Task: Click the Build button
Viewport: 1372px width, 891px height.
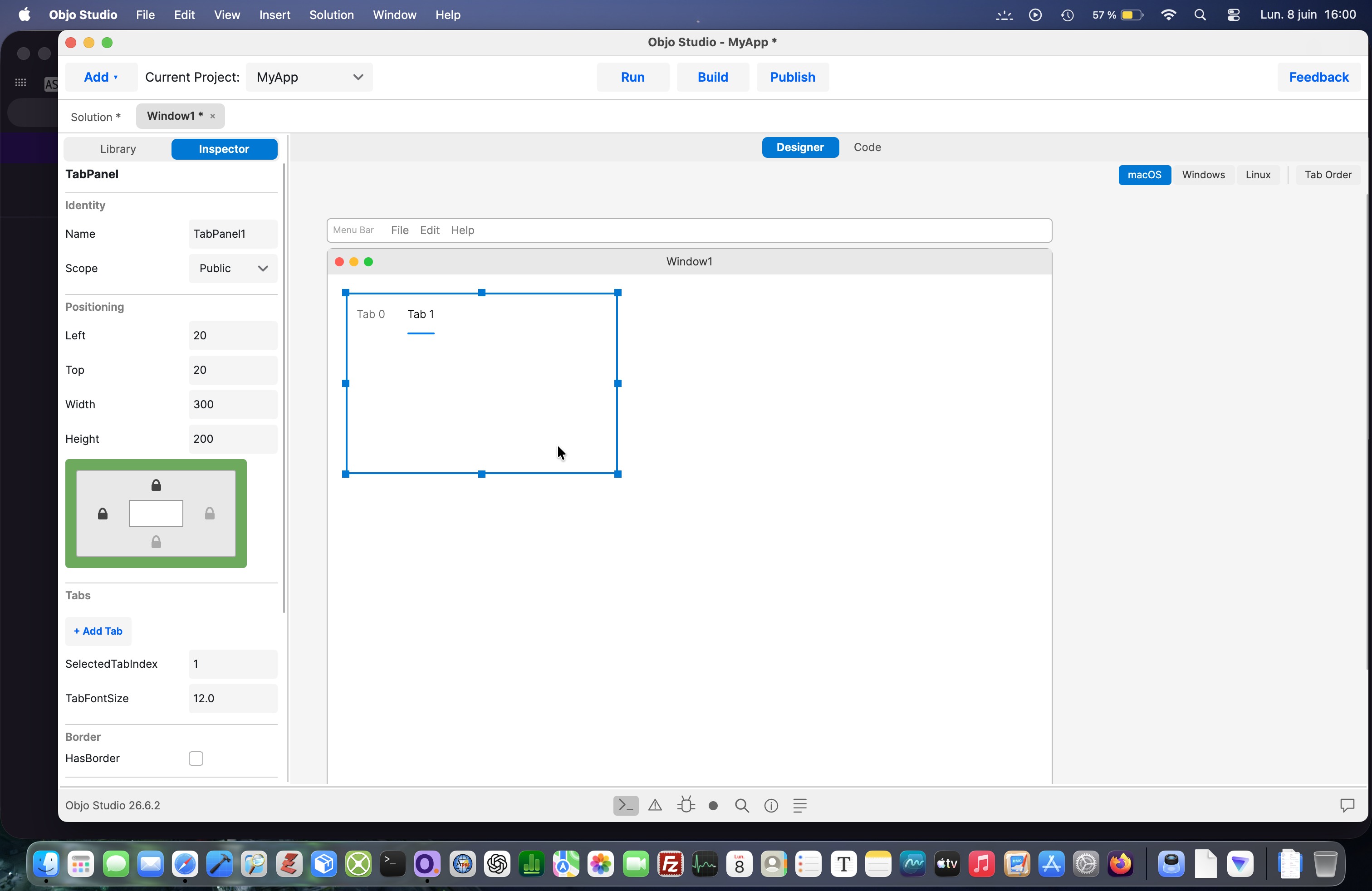Action: click(x=712, y=77)
